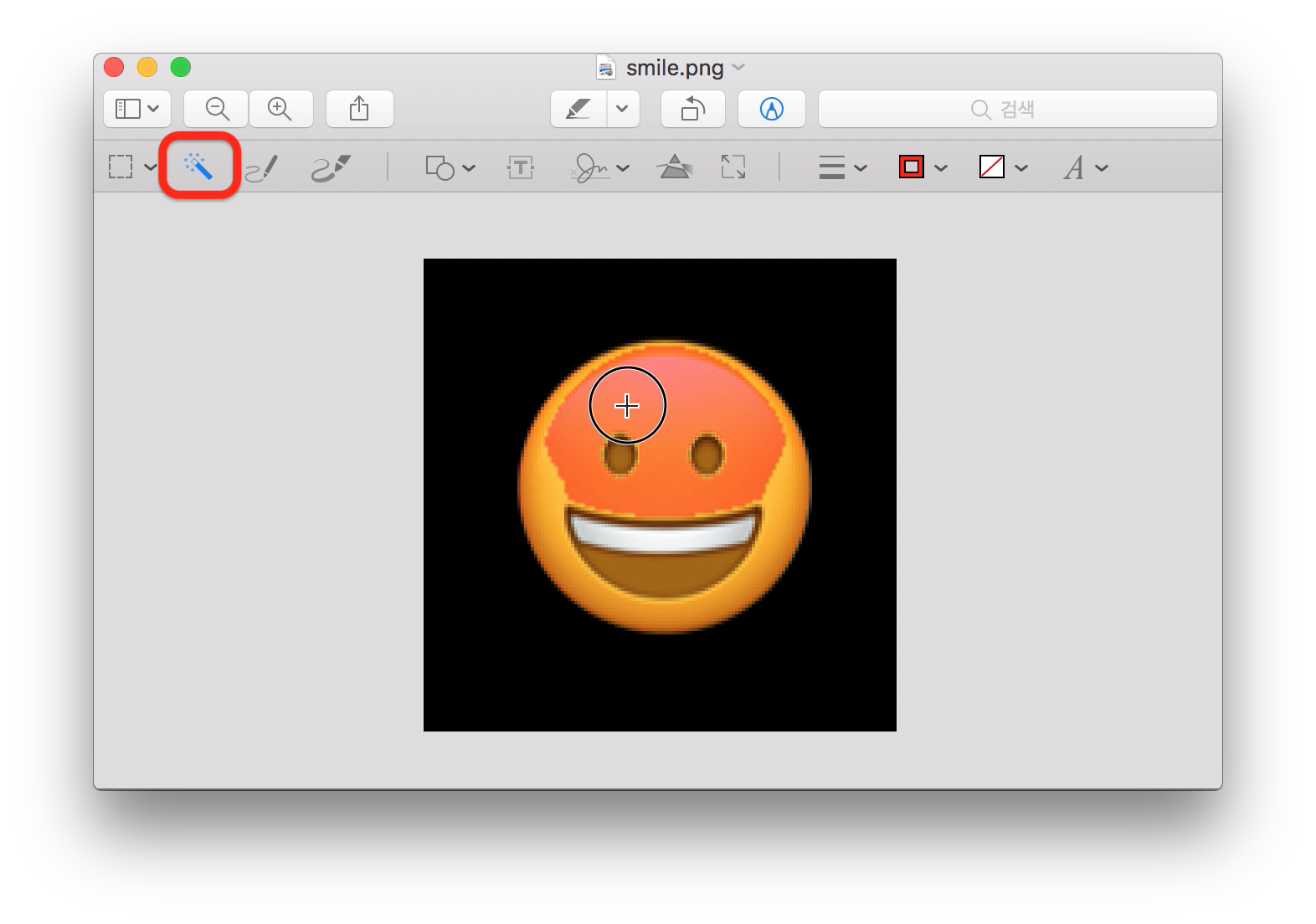1316x924 pixels.
Task: Open the Shapes tool menu
Action: pos(450,167)
